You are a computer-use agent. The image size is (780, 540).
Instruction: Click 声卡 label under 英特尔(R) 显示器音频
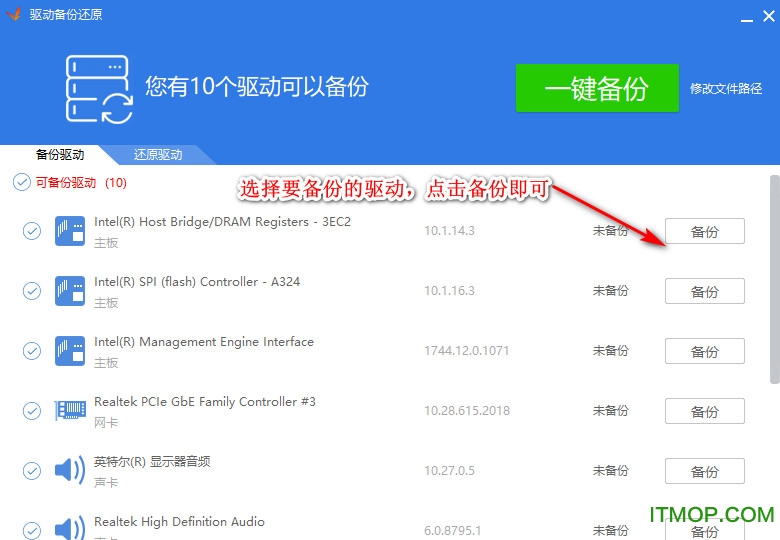106,482
